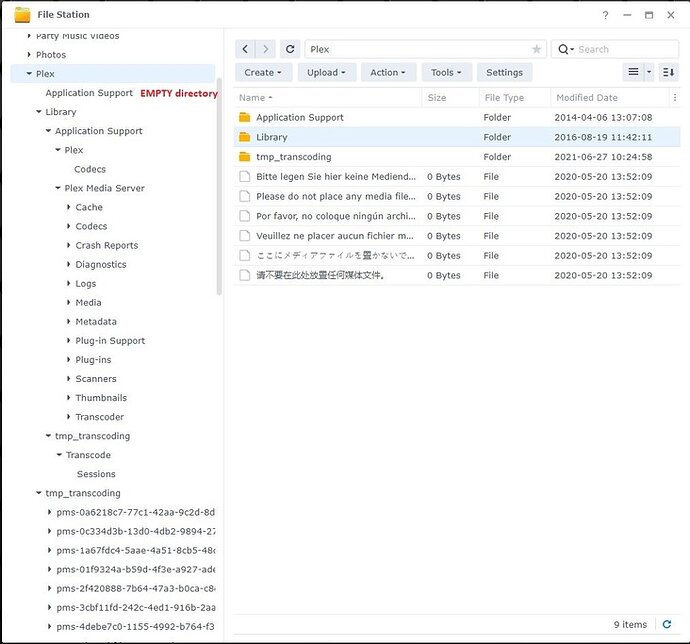The width and height of the screenshot is (690, 644).
Task: Select Transcoder folder in tree
Action: (x=99, y=417)
